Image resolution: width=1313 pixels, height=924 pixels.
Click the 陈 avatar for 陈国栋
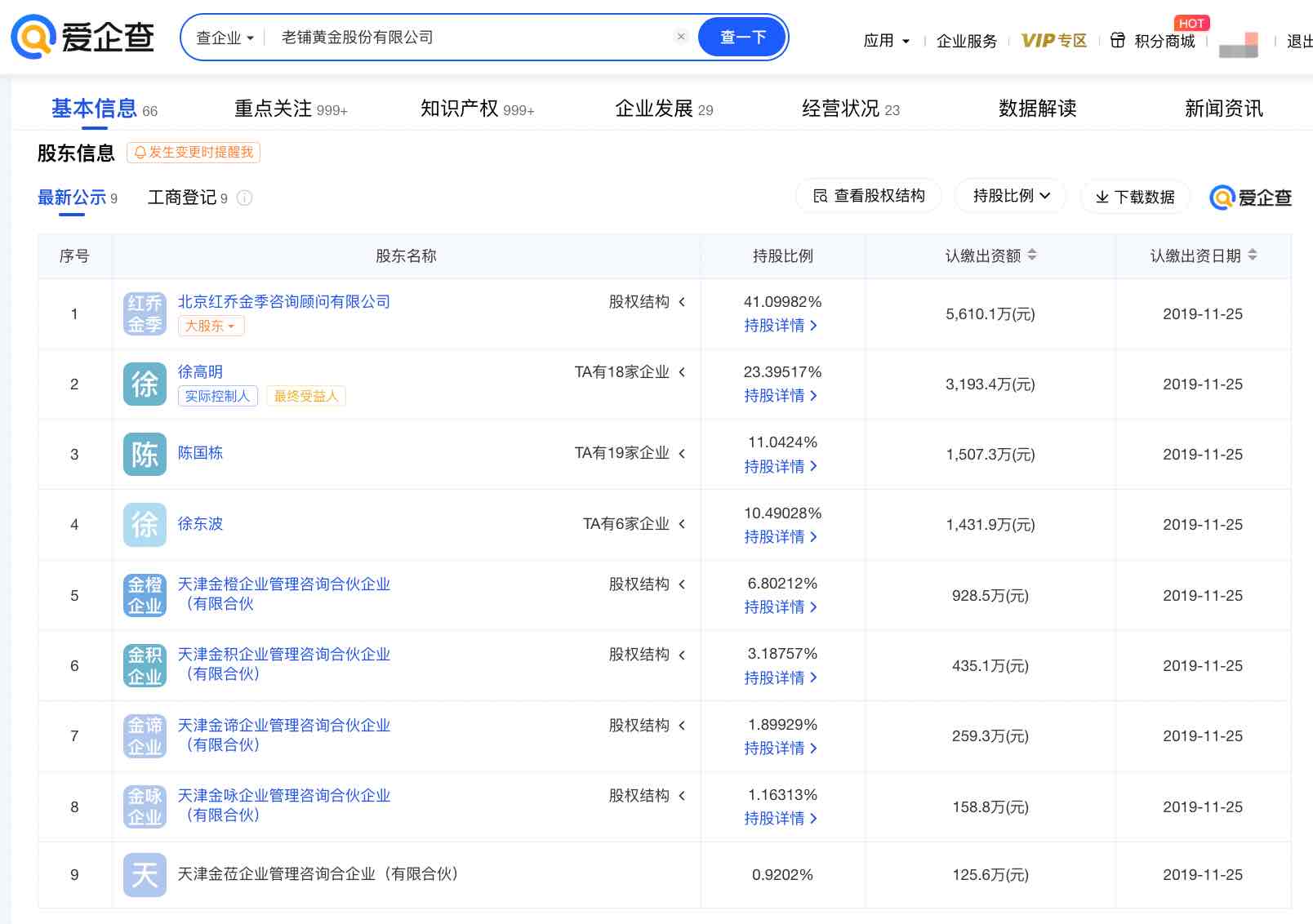145,454
